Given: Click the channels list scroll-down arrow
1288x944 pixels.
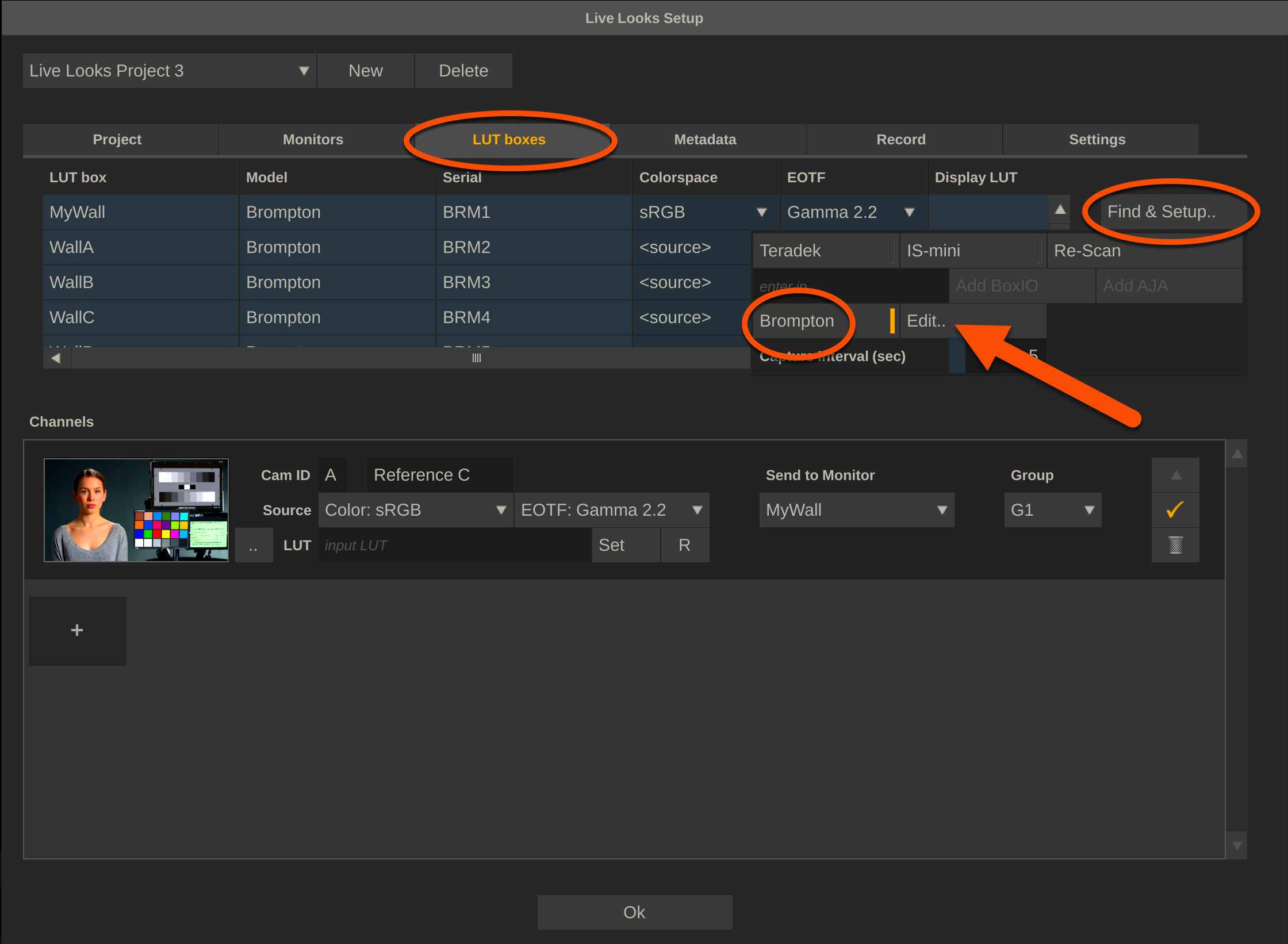Looking at the screenshot, I should 1237,846.
